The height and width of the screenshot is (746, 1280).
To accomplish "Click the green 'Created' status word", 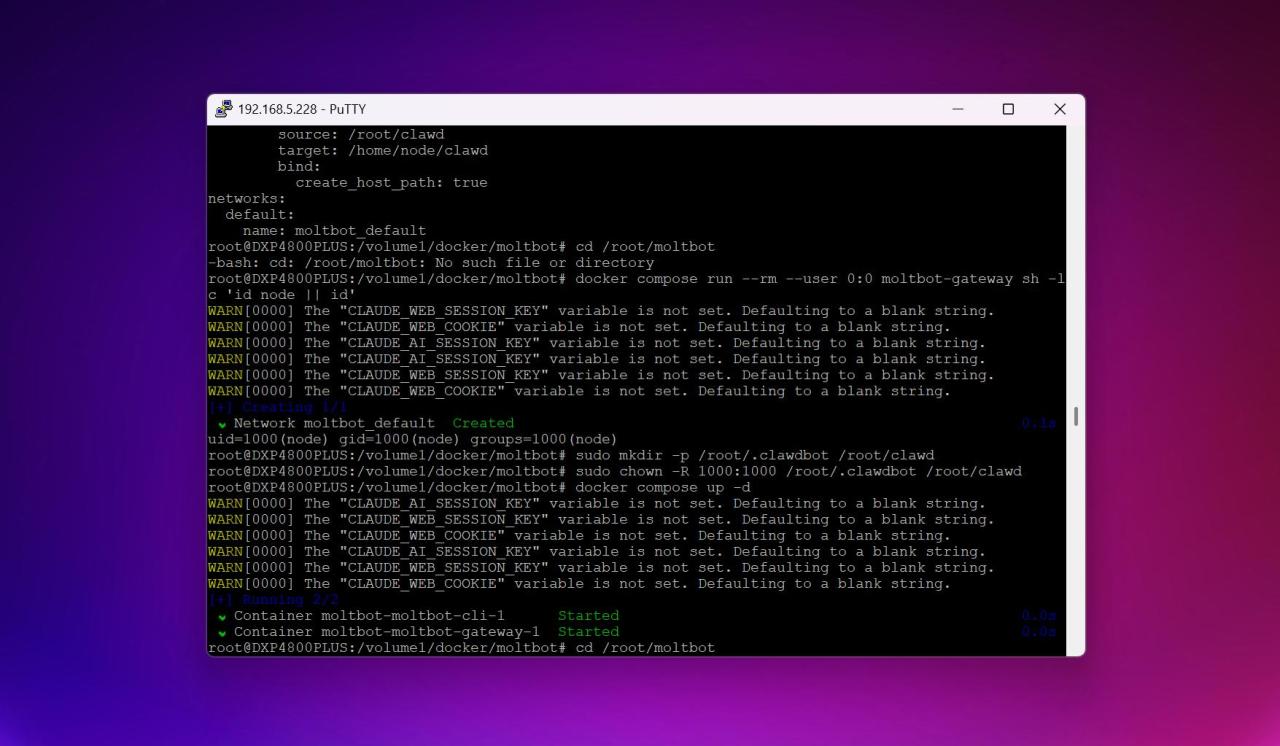I will click(x=483, y=423).
